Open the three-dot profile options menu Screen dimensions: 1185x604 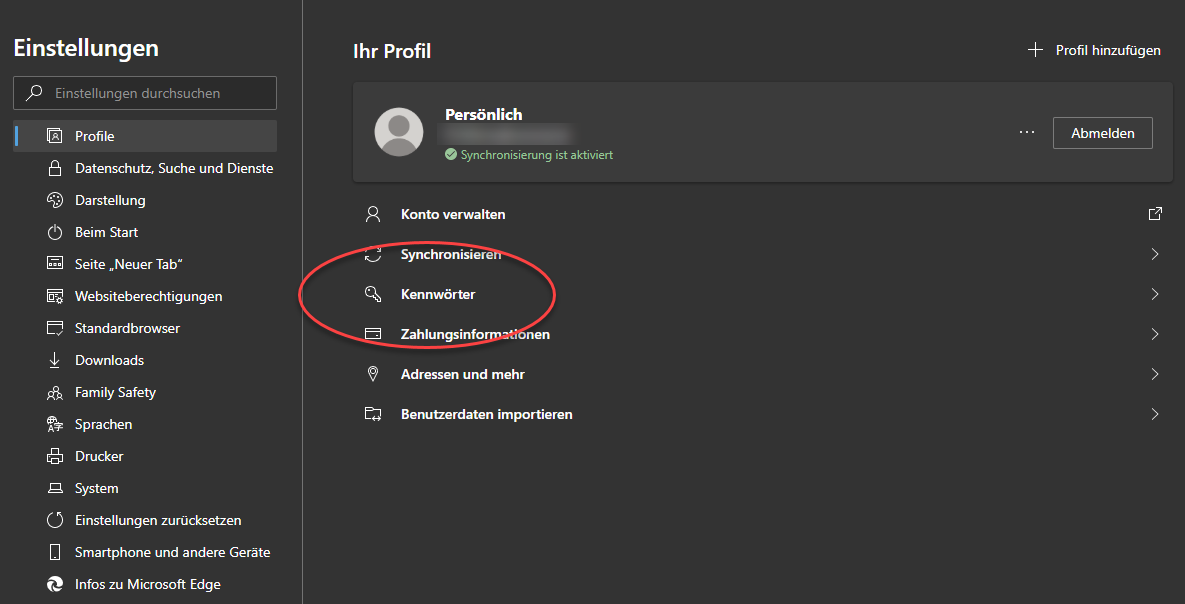click(1026, 132)
